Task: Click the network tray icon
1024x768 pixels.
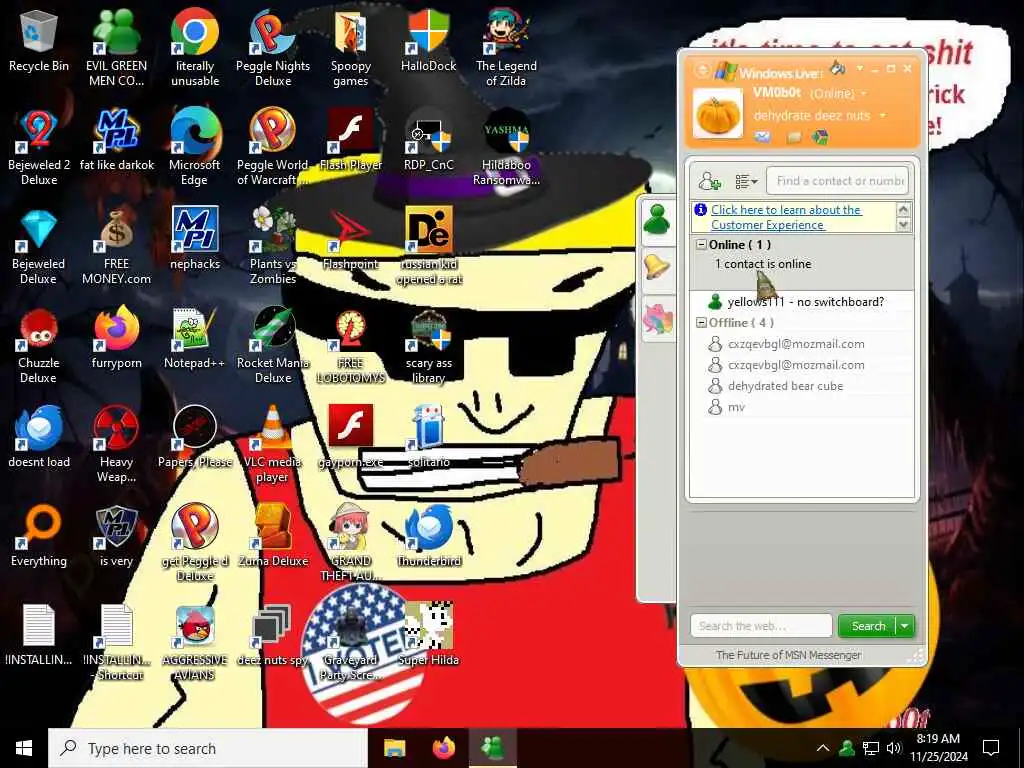Action: 871,748
